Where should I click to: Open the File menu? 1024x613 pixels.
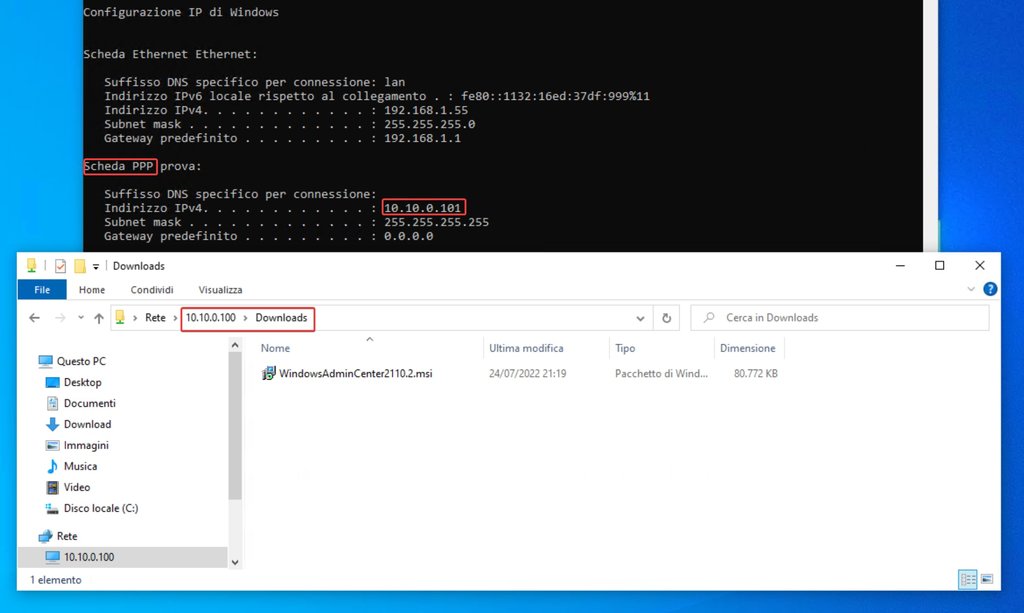tap(42, 290)
